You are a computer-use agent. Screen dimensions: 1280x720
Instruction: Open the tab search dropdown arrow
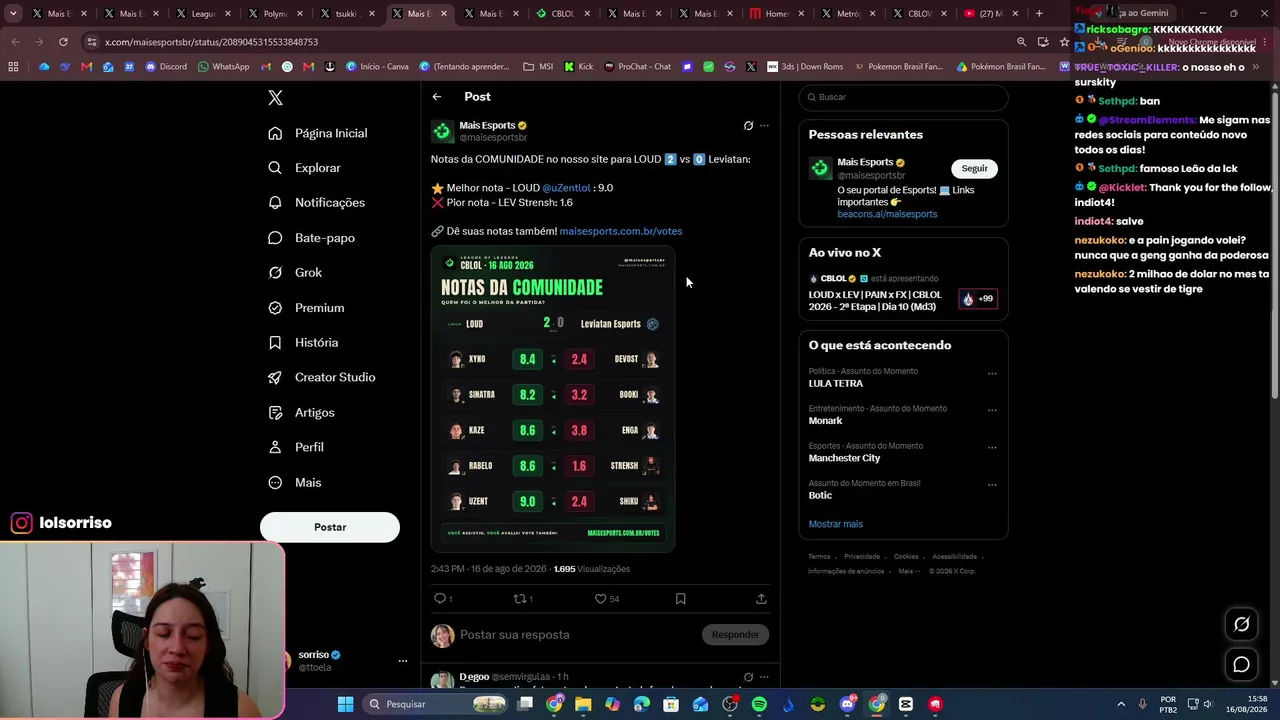pos(13,14)
